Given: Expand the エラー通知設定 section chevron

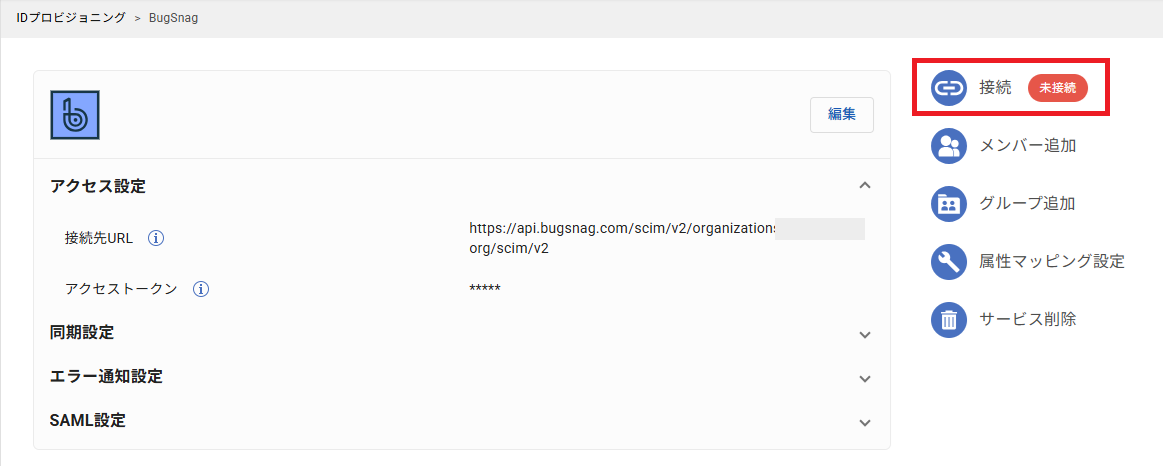Looking at the screenshot, I should [864, 378].
